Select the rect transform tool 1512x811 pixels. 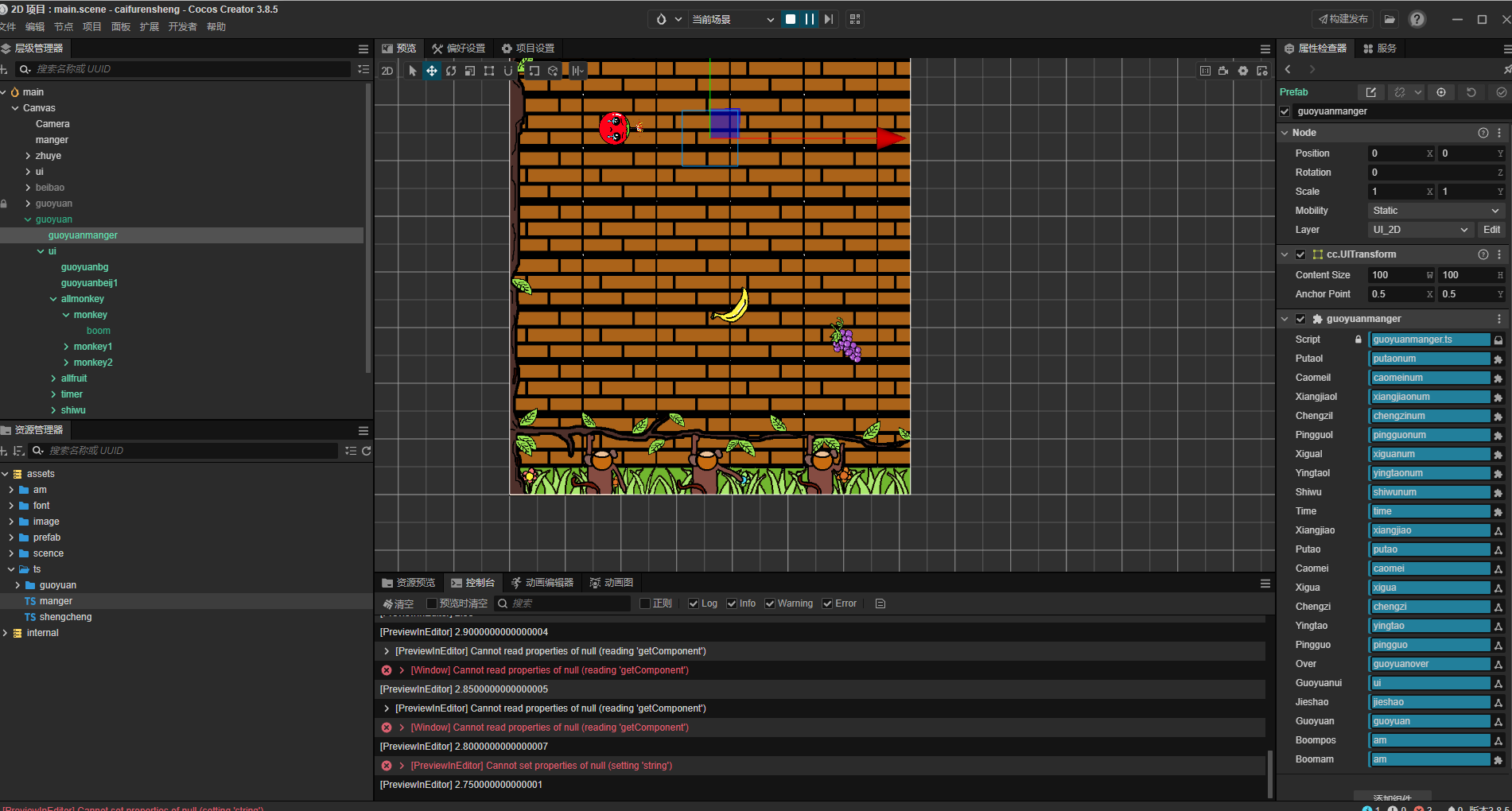click(489, 71)
